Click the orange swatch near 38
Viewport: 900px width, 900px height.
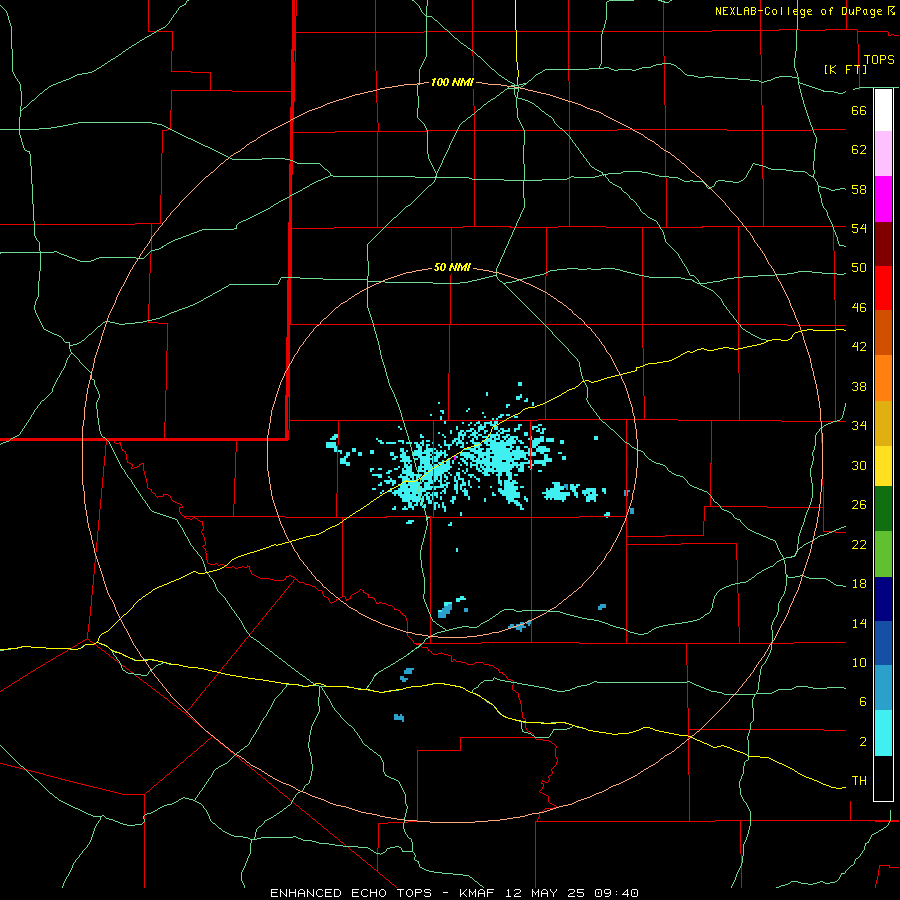pos(883,378)
